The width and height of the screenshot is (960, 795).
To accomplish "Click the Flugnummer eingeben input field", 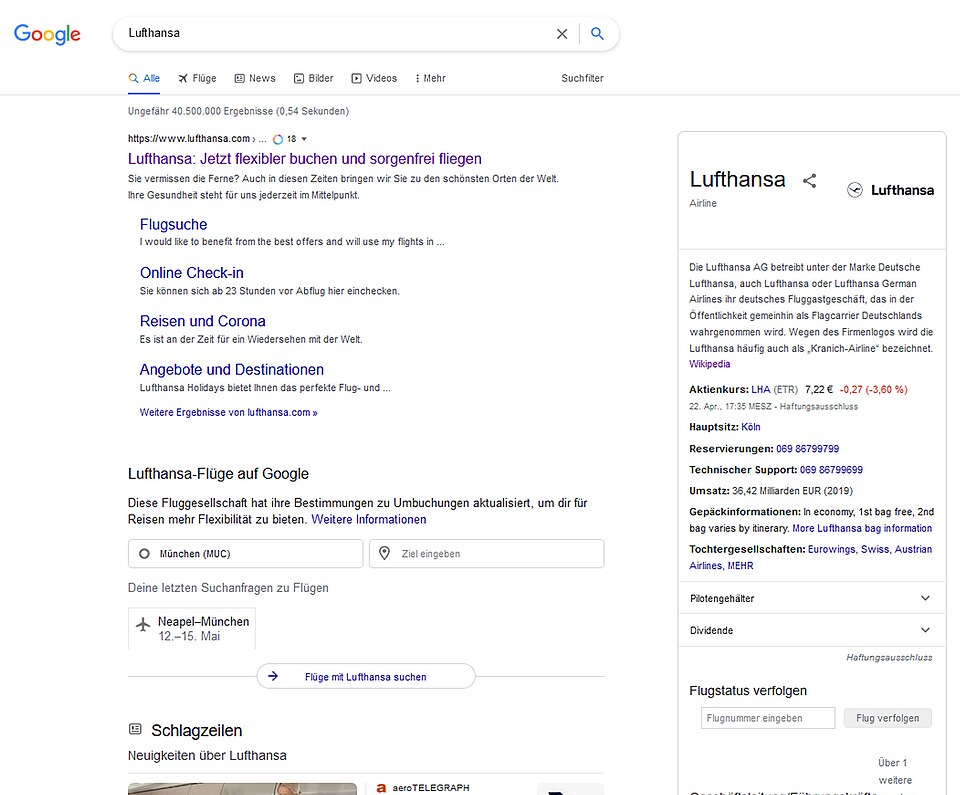I will [767, 718].
